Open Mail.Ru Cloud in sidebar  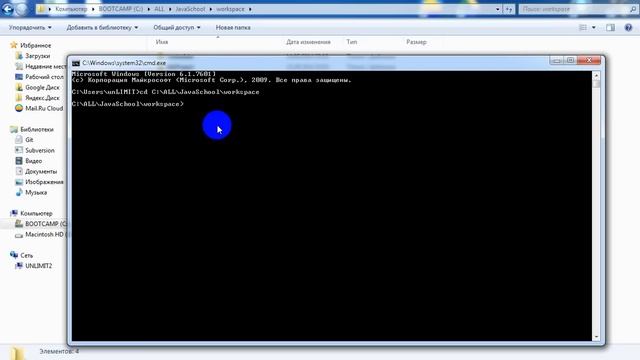[x=39, y=109]
